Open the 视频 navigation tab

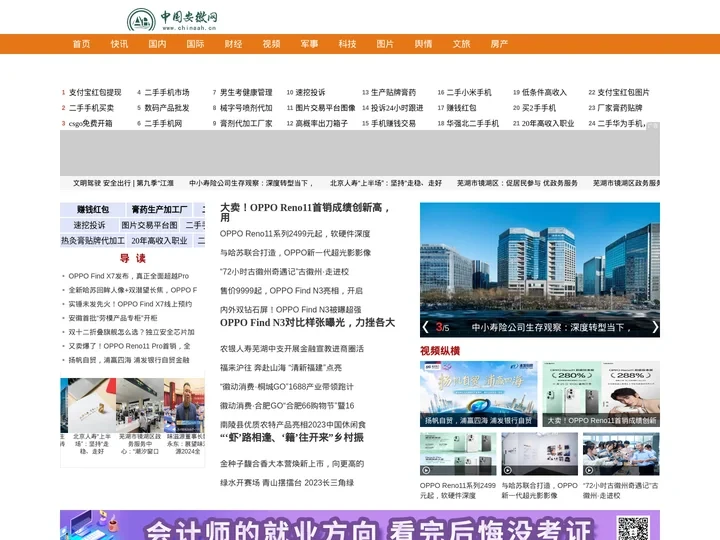click(271, 44)
